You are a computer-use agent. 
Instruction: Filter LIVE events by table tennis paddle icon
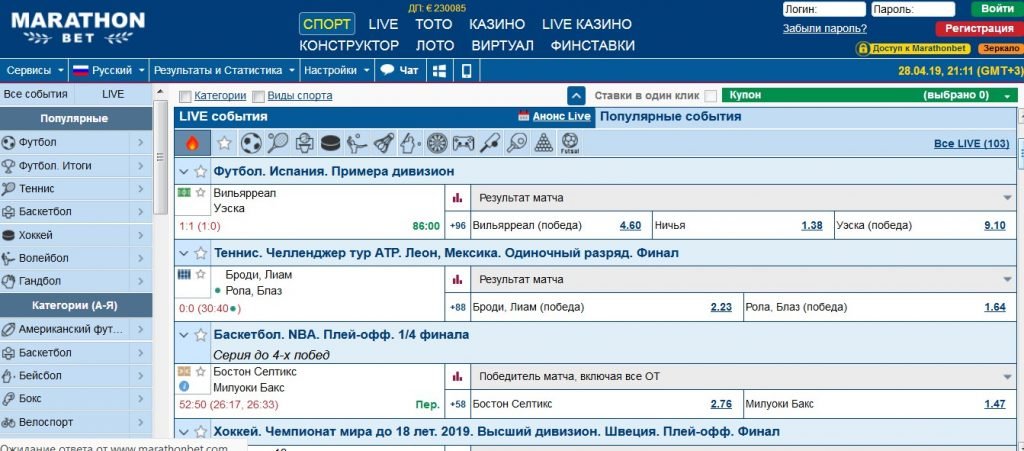click(x=517, y=143)
